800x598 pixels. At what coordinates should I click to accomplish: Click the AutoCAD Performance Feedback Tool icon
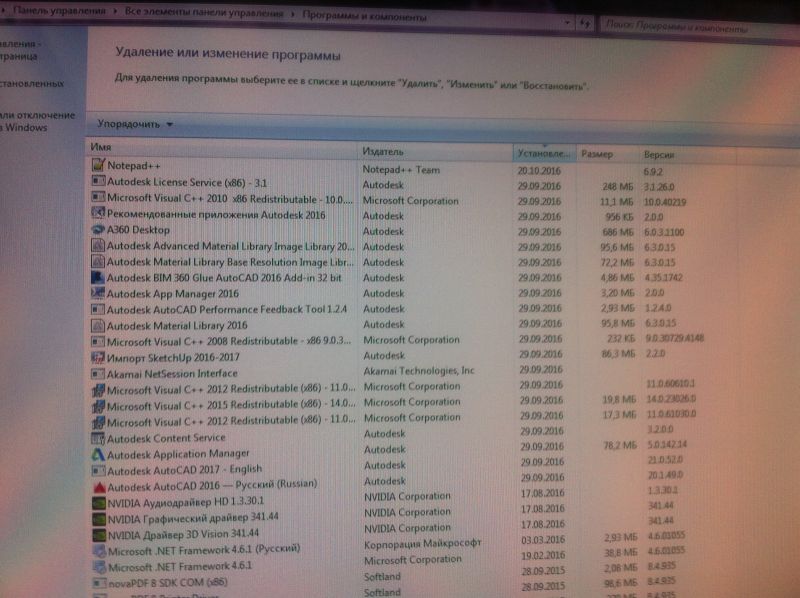tap(98, 309)
